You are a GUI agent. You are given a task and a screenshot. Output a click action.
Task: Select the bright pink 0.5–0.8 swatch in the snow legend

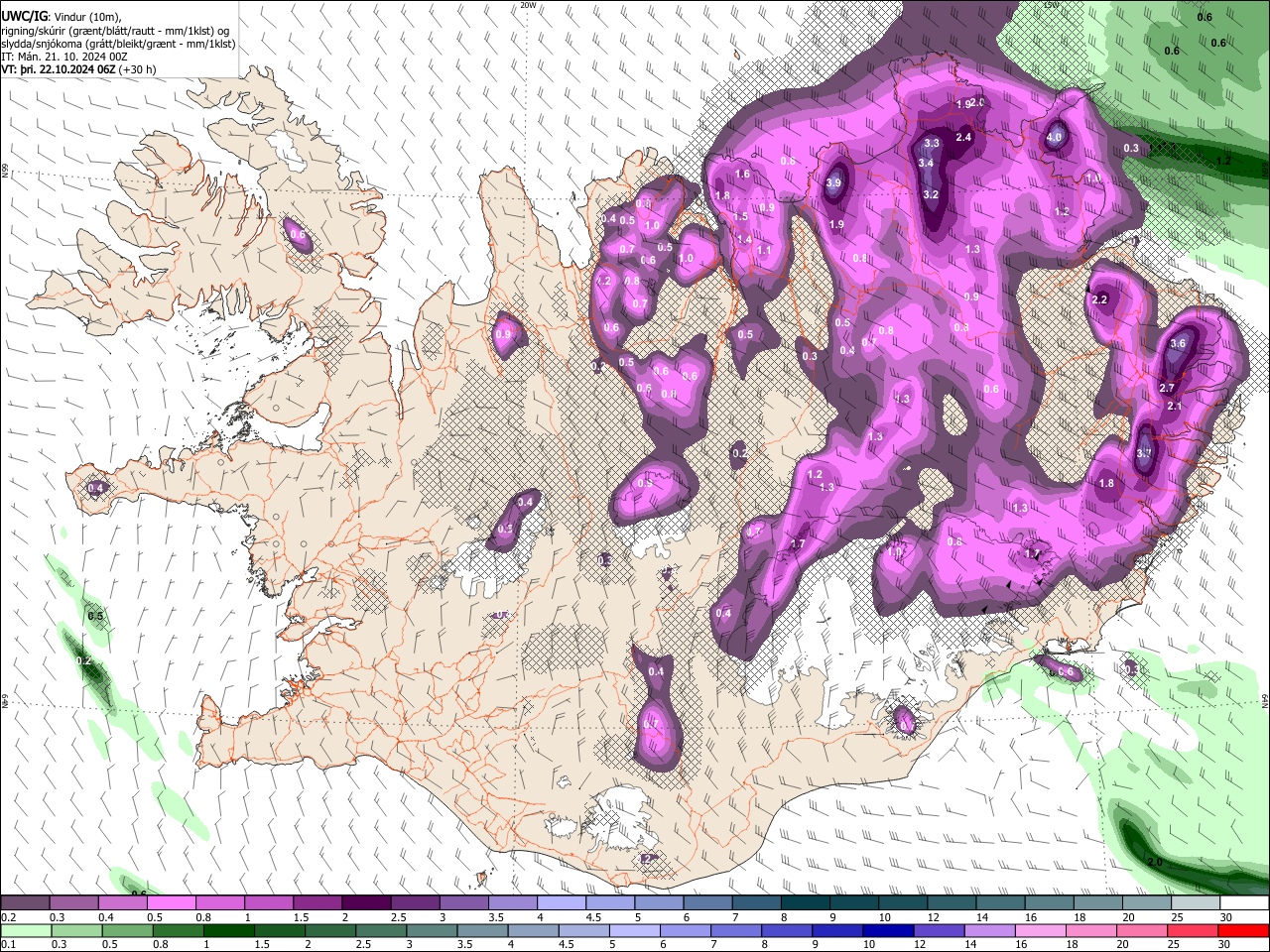click(172, 902)
